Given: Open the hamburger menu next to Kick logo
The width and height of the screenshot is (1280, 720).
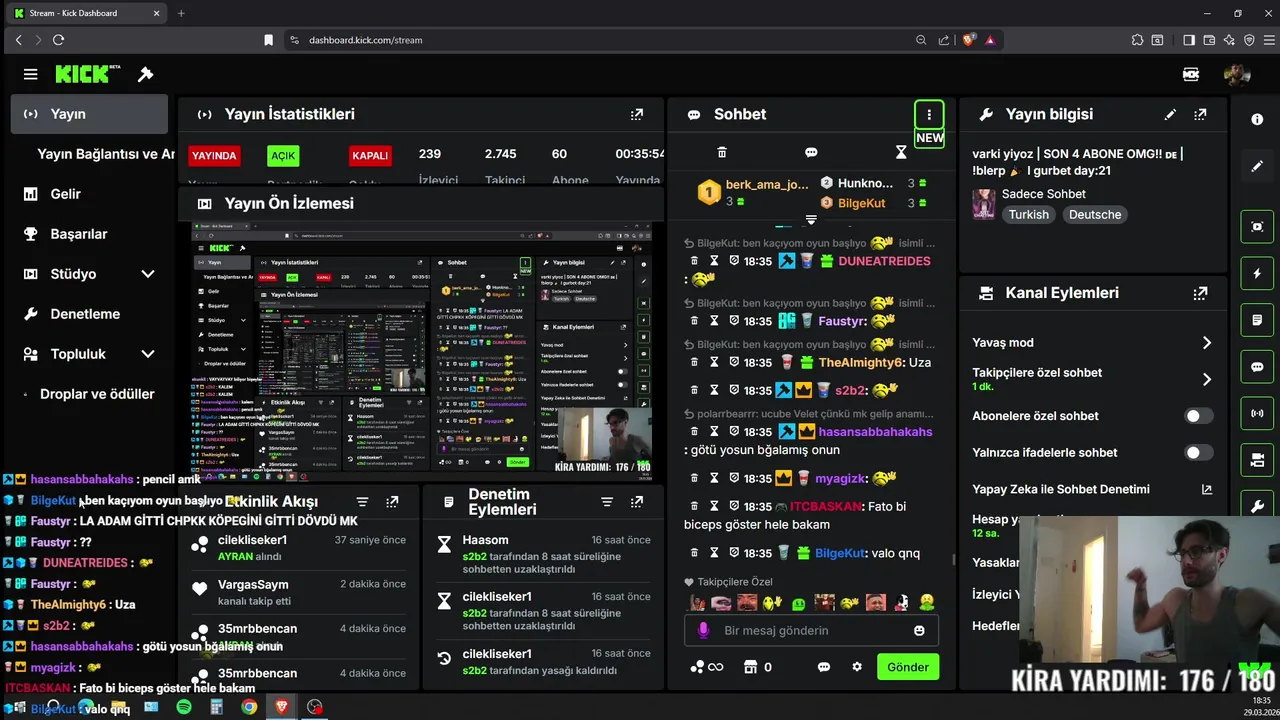Looking at the screenshot, I should (31, 74).
